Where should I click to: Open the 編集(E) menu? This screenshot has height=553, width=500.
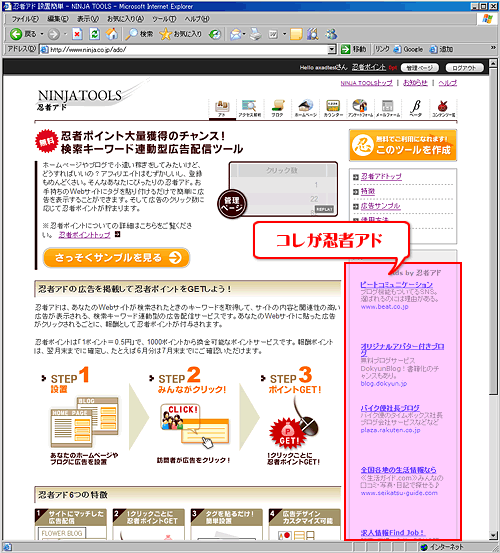click(x=58, y=19)
